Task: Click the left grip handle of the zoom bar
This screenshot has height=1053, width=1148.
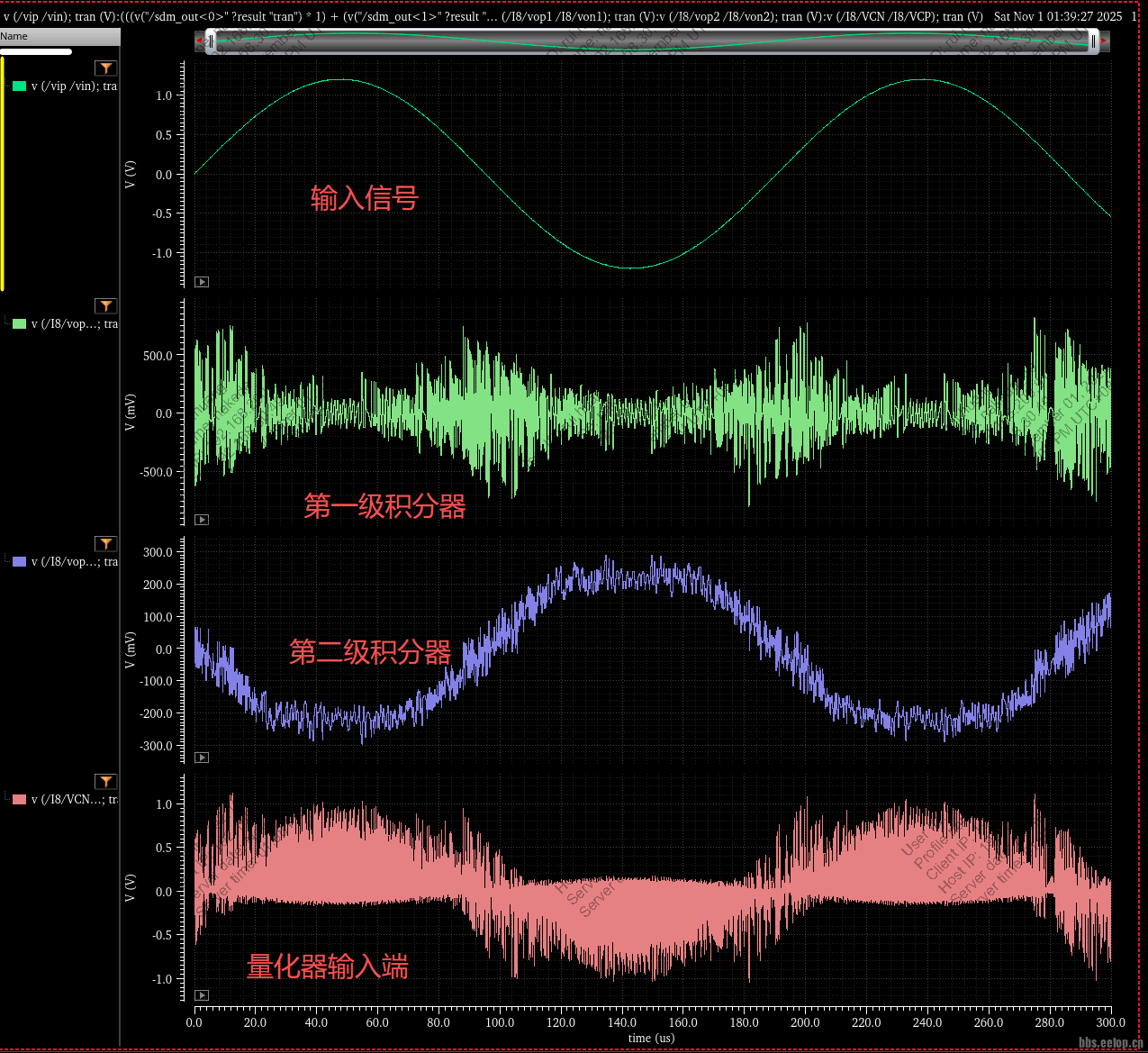Action: click(211, 41)
